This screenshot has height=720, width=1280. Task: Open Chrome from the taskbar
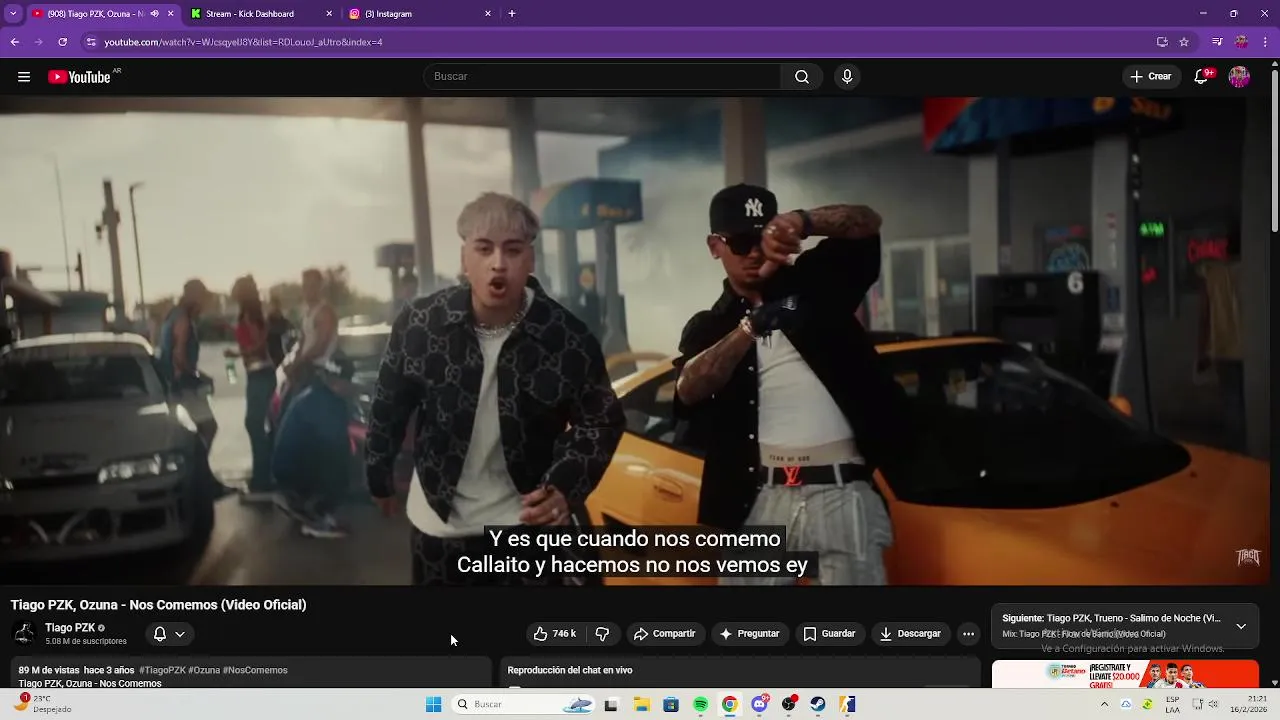[x=730, y=705]
